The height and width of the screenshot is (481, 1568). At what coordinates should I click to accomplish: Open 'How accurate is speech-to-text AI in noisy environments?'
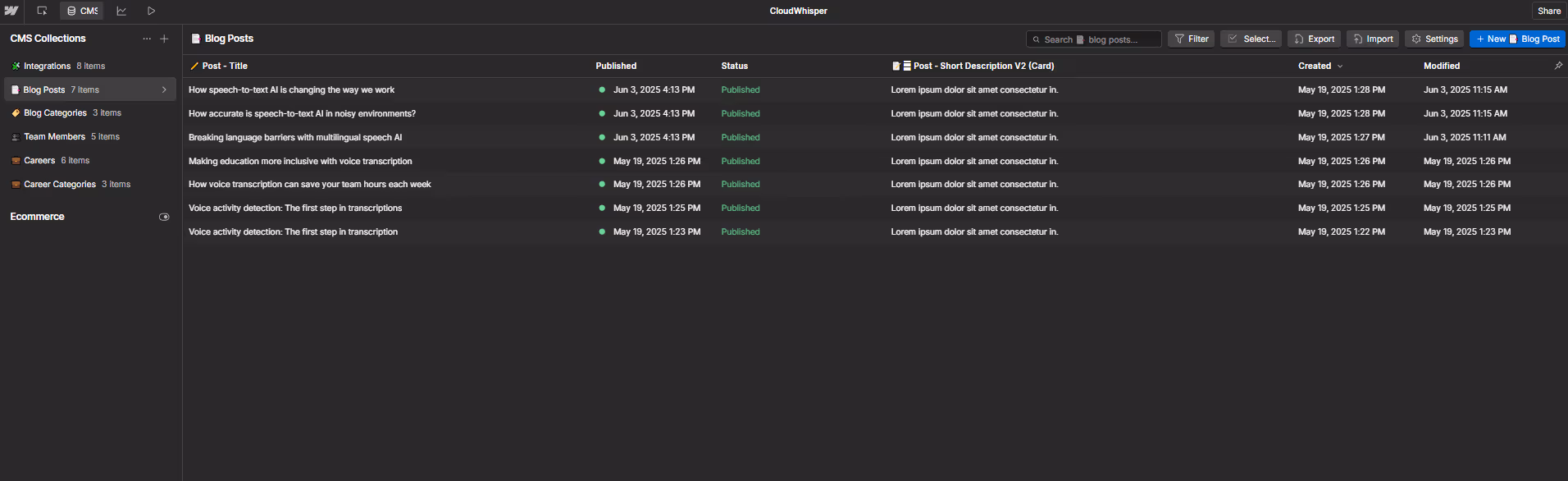point(302,114)
